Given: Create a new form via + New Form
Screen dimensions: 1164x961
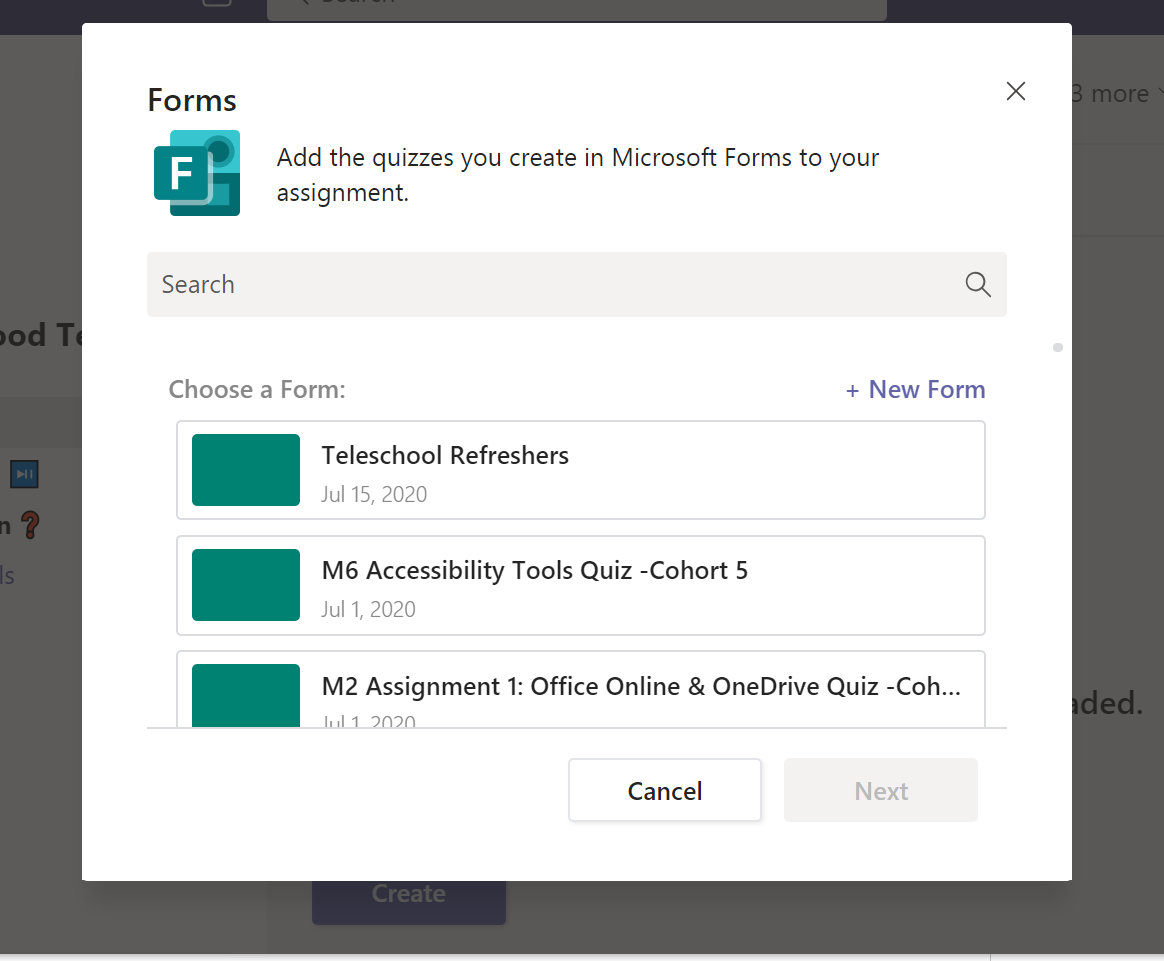Looking at the screenshot, I should 916,390.
